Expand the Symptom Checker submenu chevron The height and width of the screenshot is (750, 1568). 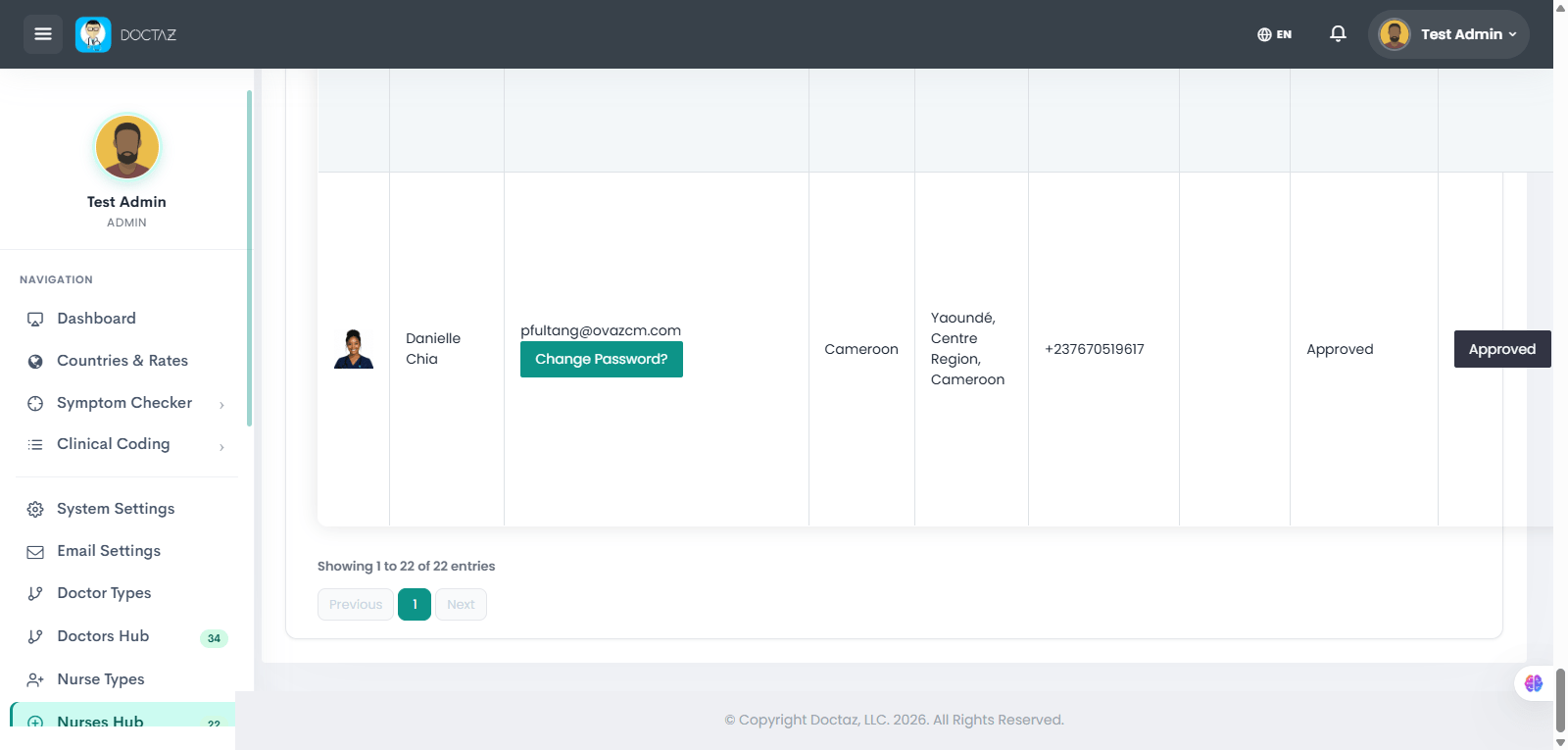pos(221,405)
